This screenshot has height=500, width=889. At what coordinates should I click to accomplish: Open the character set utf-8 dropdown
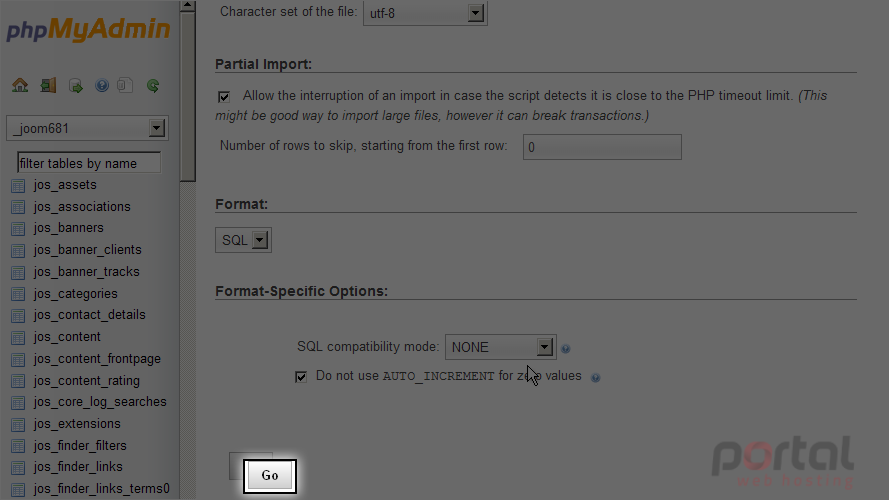point(425,12)
